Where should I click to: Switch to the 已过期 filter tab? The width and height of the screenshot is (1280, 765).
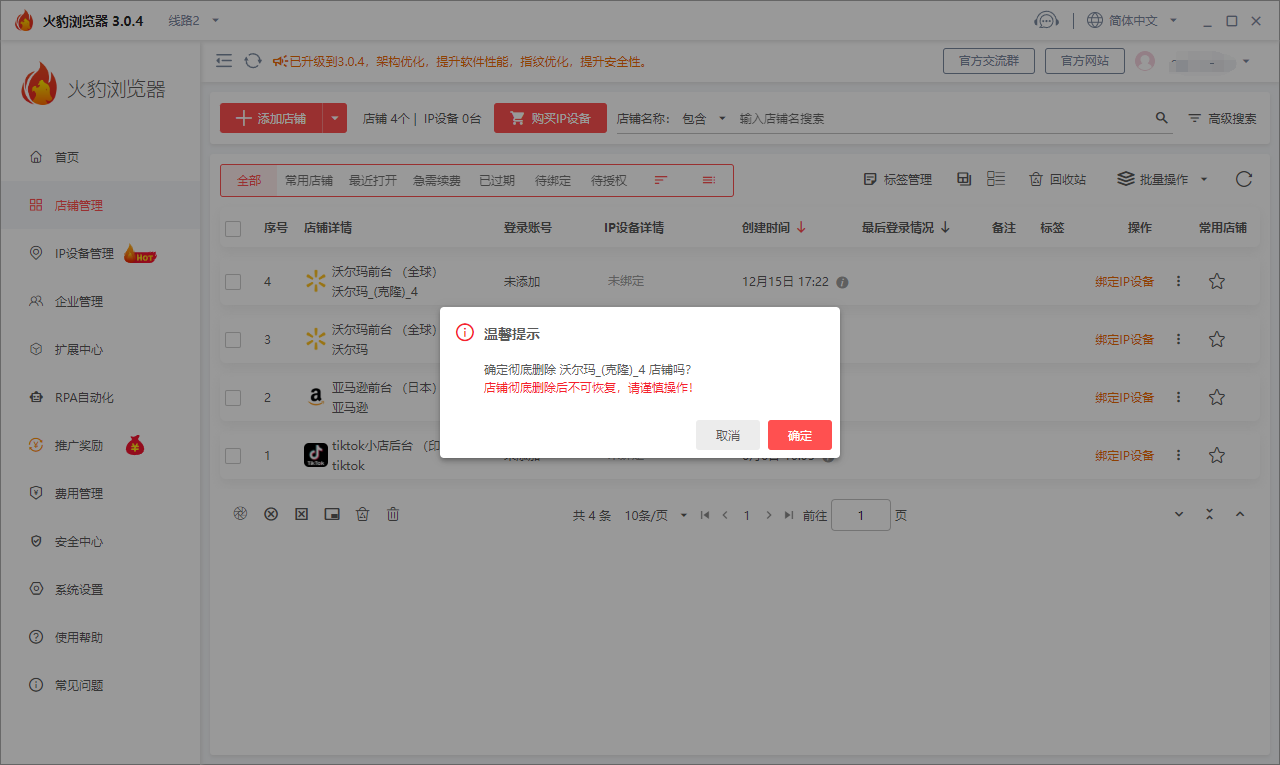(496, 181)
